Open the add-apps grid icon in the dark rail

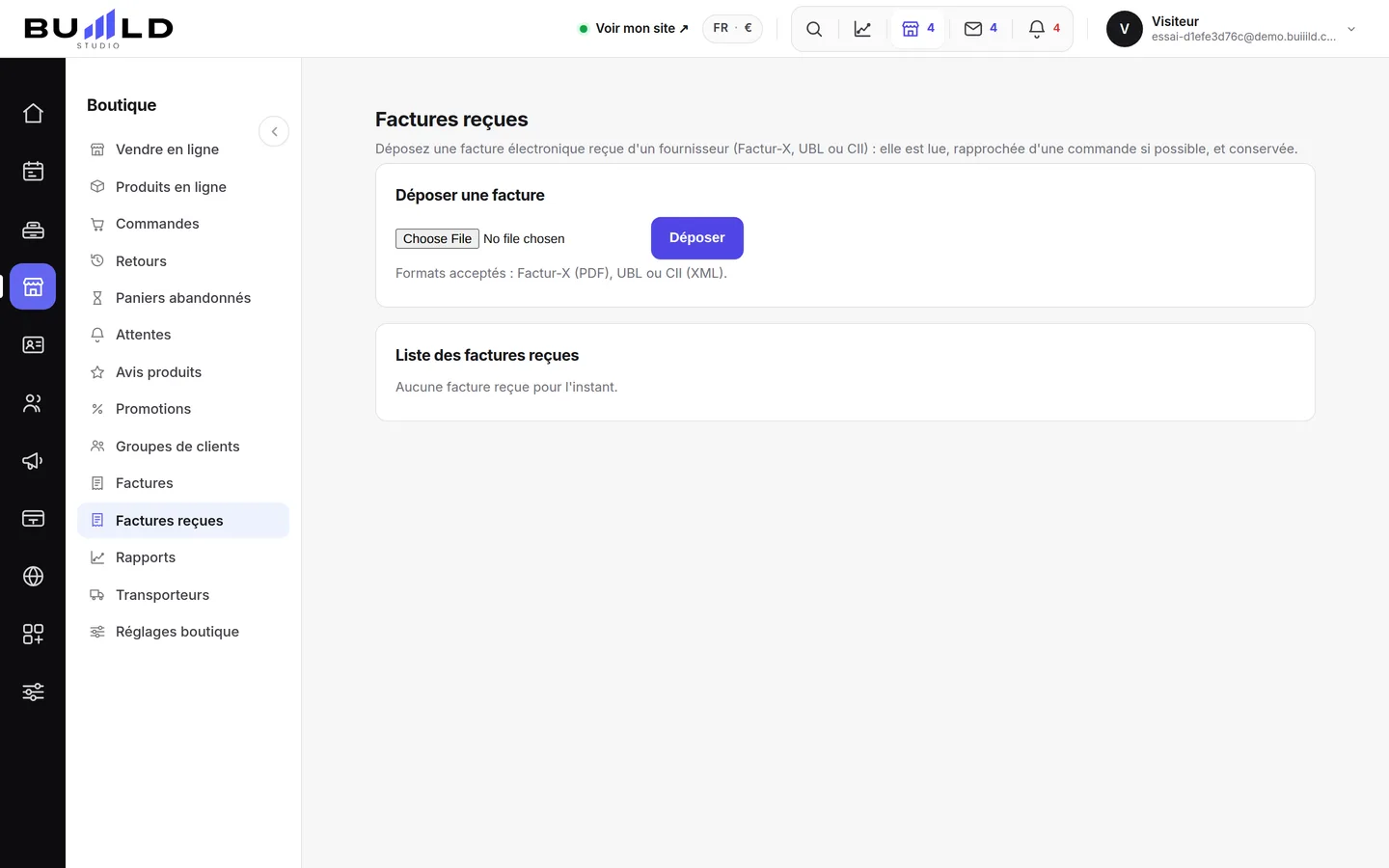(x=33, y=634)
